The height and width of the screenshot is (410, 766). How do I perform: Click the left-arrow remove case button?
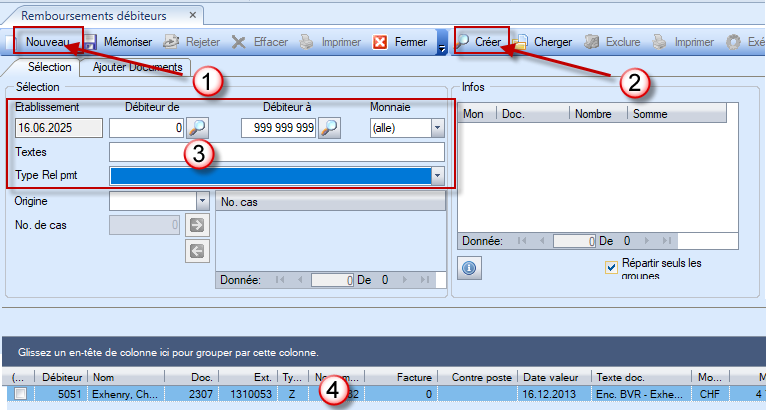(x=197, y=251)
